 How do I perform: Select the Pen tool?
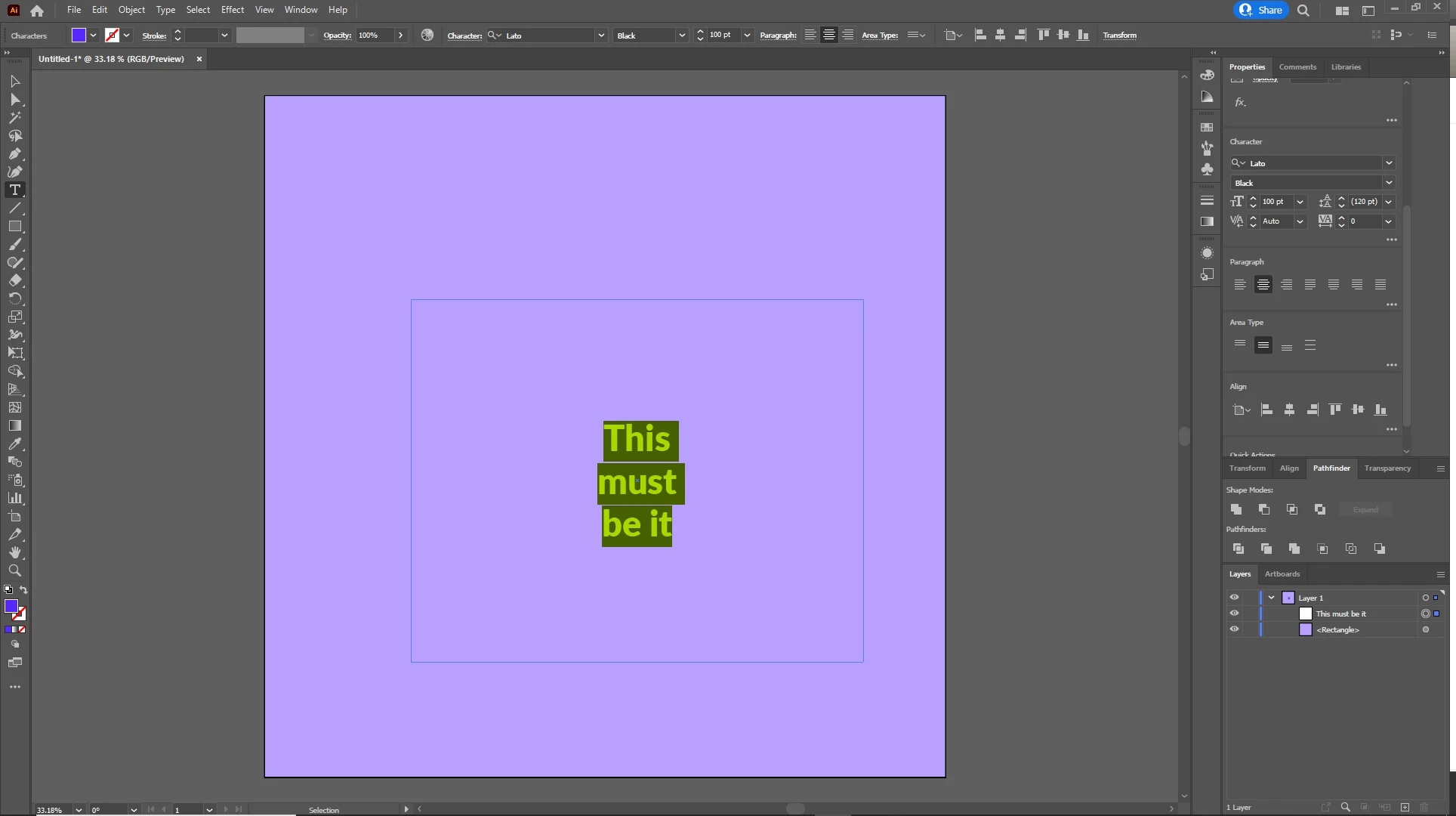[14, 154]
